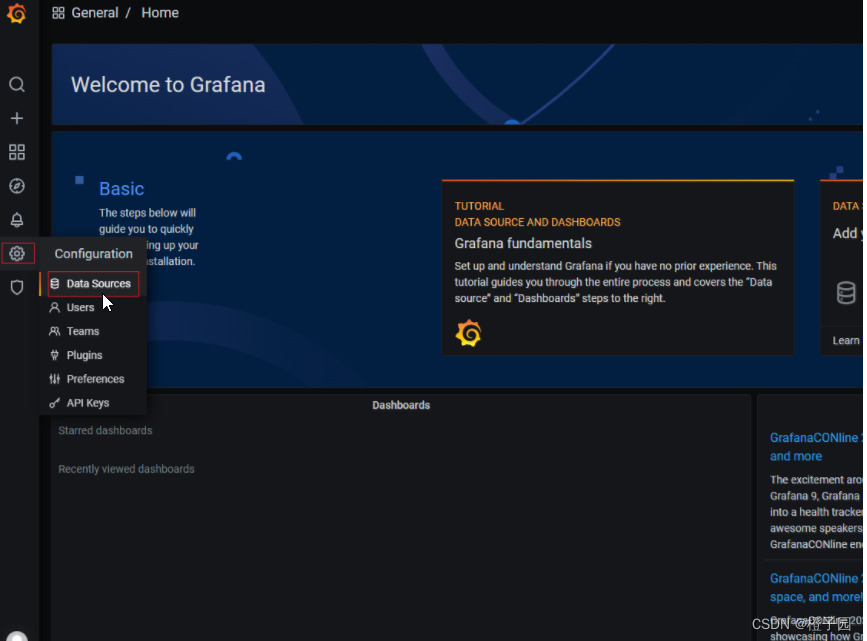Click the Create plus icon
The width and height of the screenshot is (867, 641).
17,118
